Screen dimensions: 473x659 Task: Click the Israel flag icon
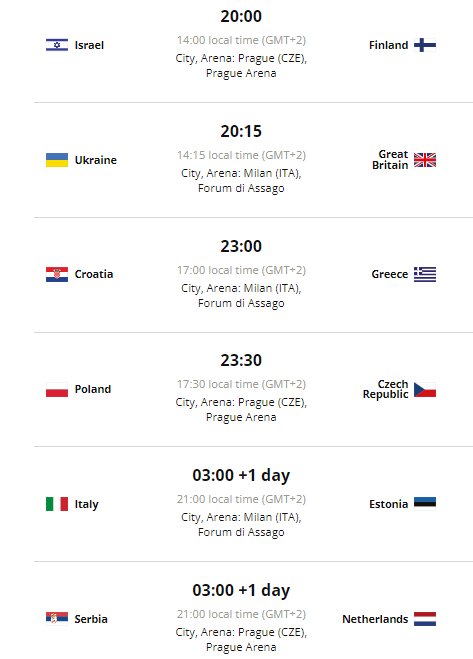(57, 45)
